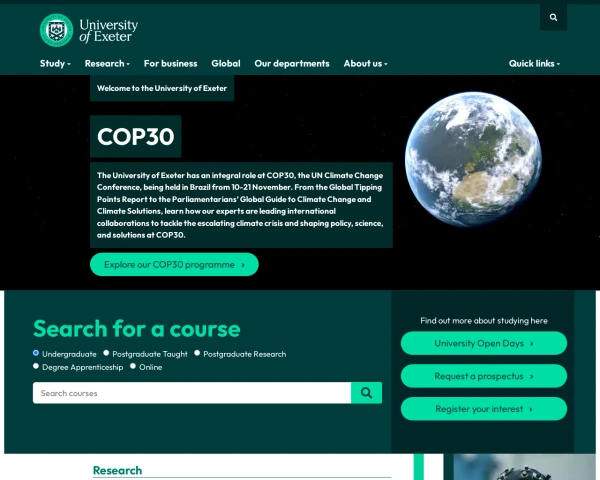600x480 pixels.
Task: Click the University Open Days button
Action: pos(484,343)
